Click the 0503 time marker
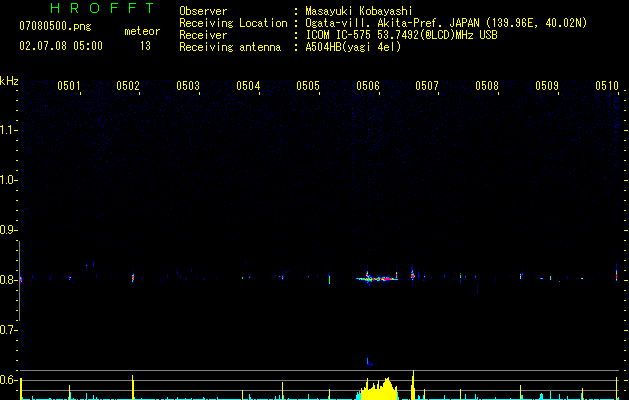 [x=188, y=85]
